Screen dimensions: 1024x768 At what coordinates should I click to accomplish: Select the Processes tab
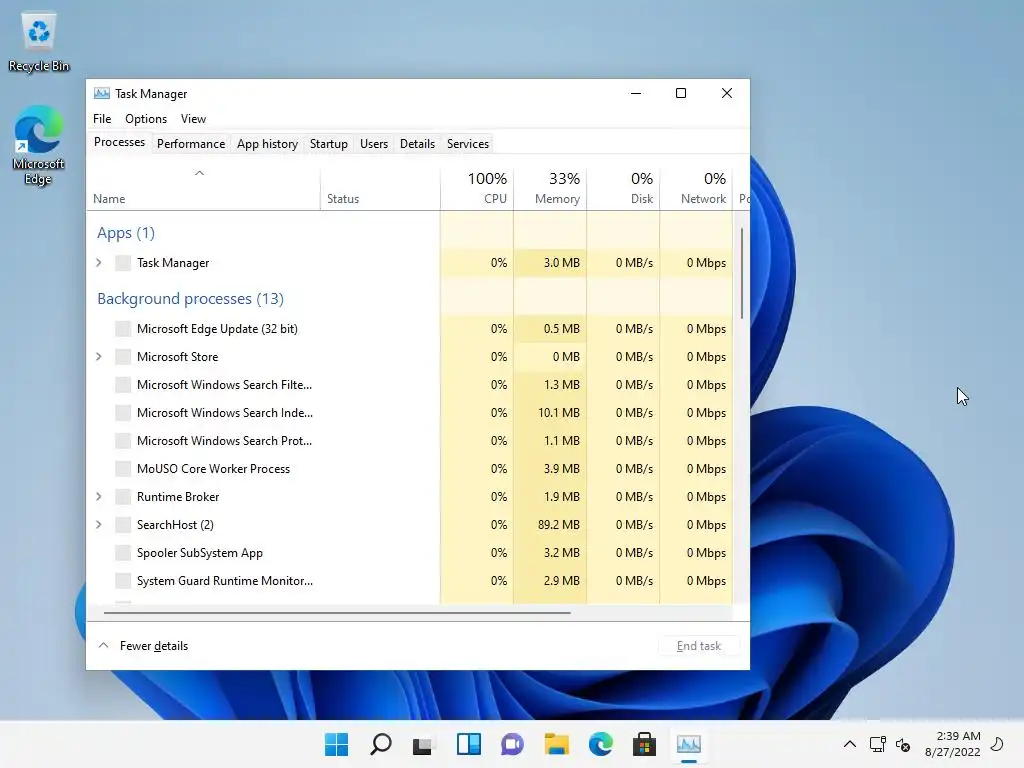click(x=120, y=142)
